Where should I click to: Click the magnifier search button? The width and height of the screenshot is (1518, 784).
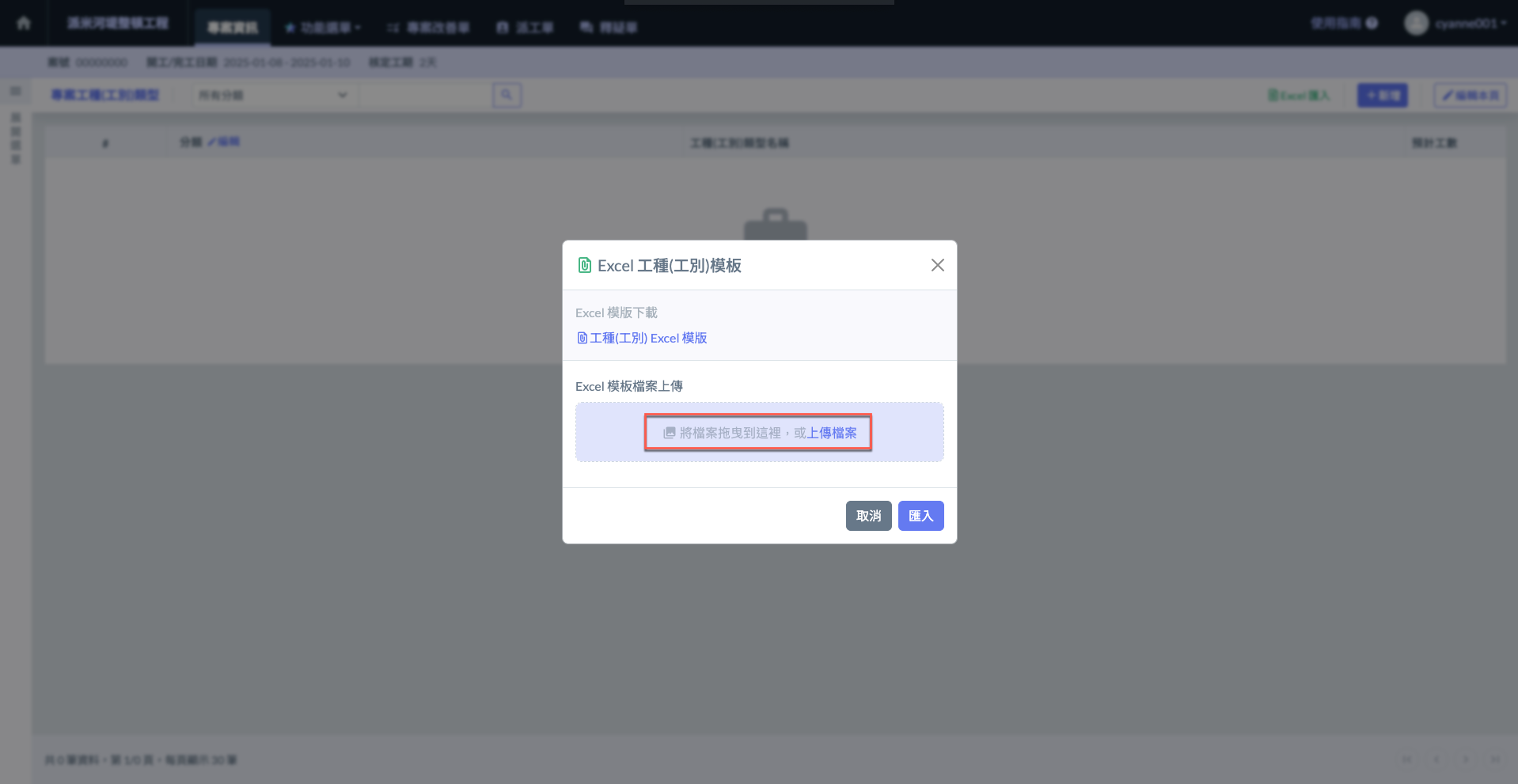(x=507, y=95)
